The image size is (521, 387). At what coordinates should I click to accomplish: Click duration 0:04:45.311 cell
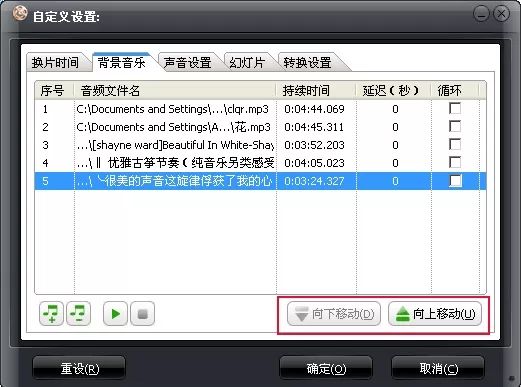[314, 127]
